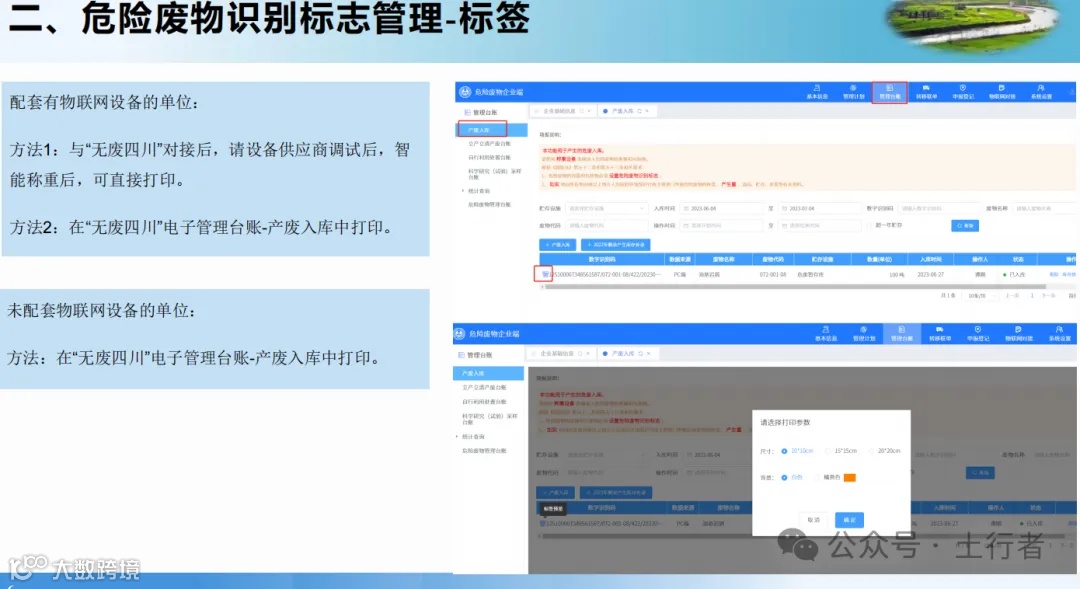The width and height of the screenshot is (1080, 589).
Task: Refresh 产废入库 tab via its reload icon, top screenshot
Action: click(639, 111)
